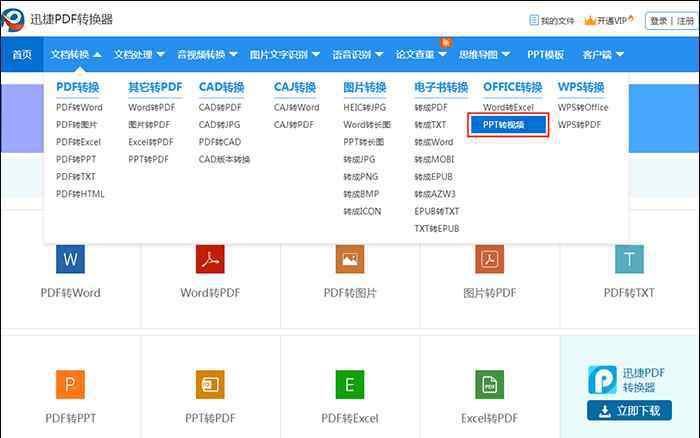
Task: Click the 图片转PDF tile icon
Action: coord(489,260)
